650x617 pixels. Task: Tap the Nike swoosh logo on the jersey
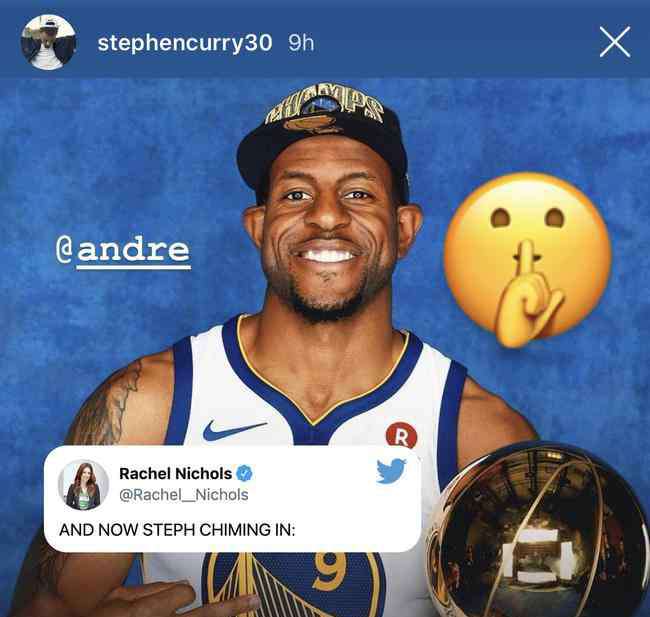(x=233, y=430)
